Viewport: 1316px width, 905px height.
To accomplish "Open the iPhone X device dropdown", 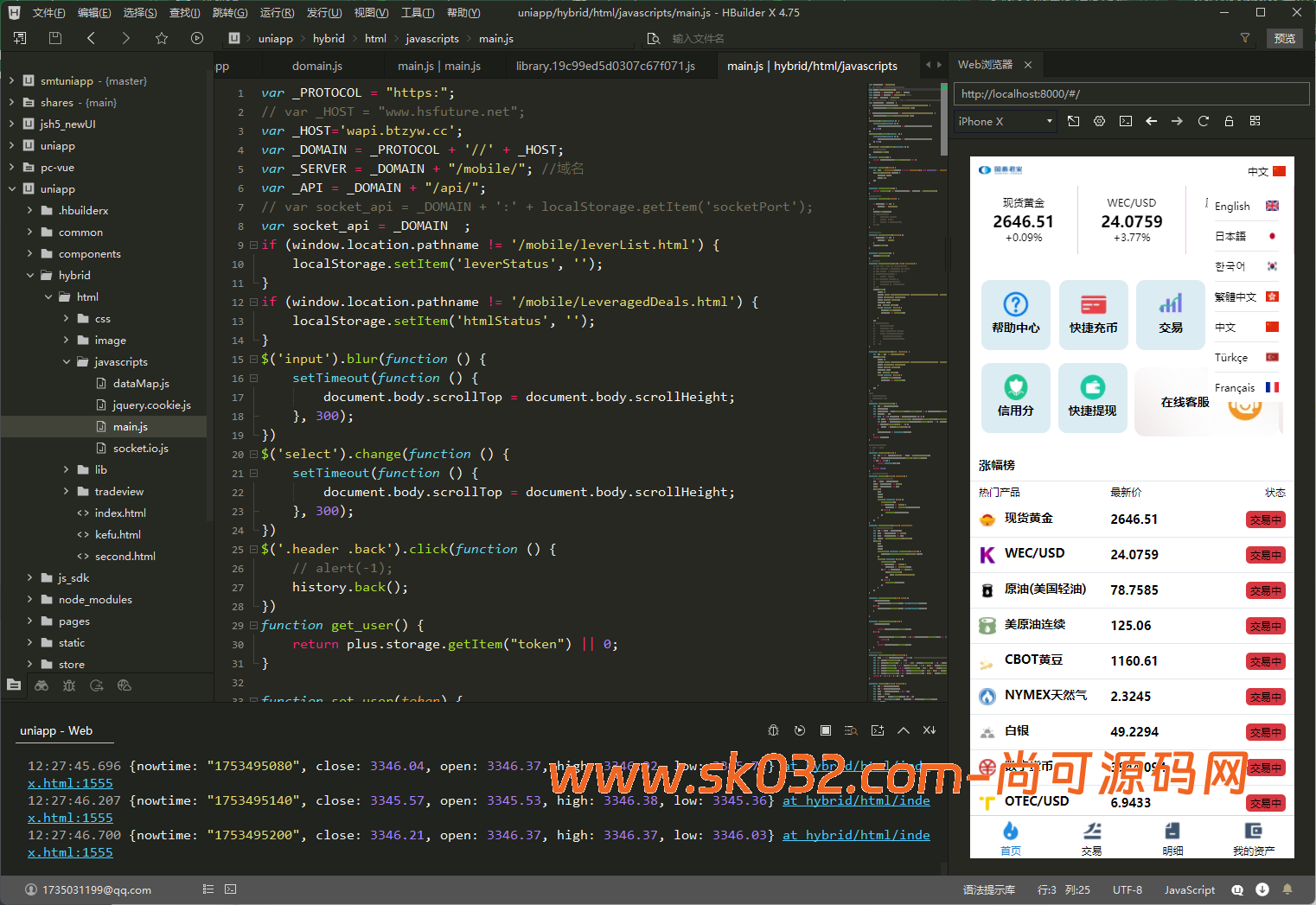I will point(1005,121).
